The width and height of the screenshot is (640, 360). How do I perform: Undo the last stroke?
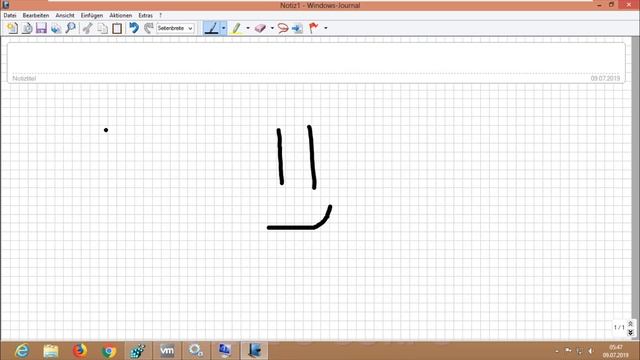click(134, 28)
